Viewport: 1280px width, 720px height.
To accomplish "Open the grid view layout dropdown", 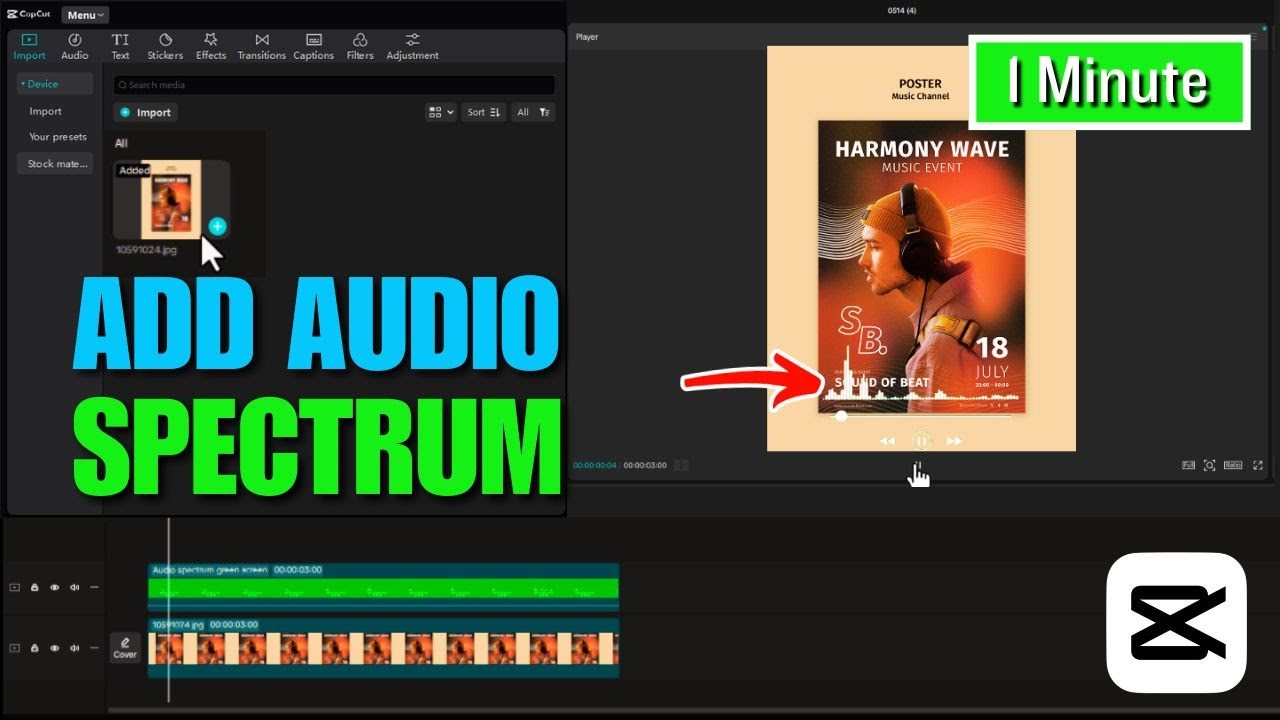I will point(441,113).
